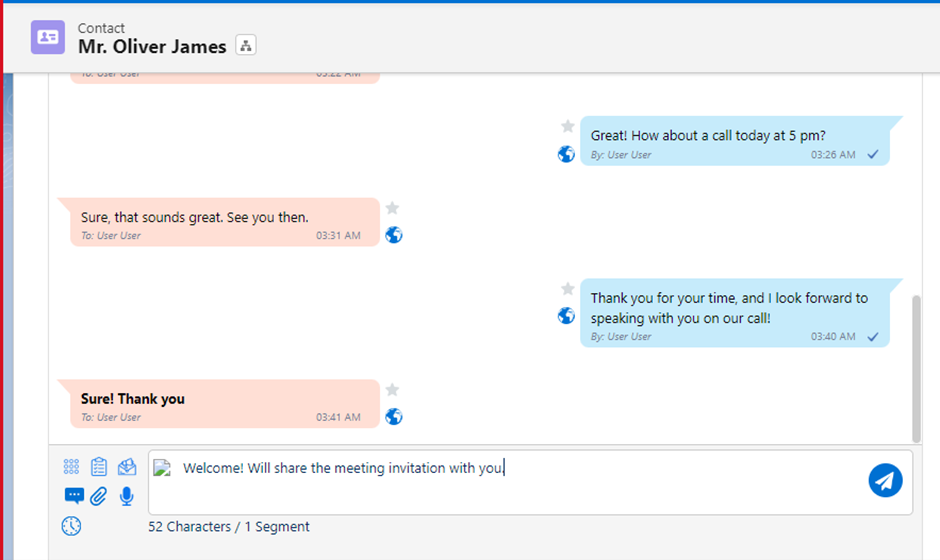Click the chat bubble message icon

click(74, 495)
